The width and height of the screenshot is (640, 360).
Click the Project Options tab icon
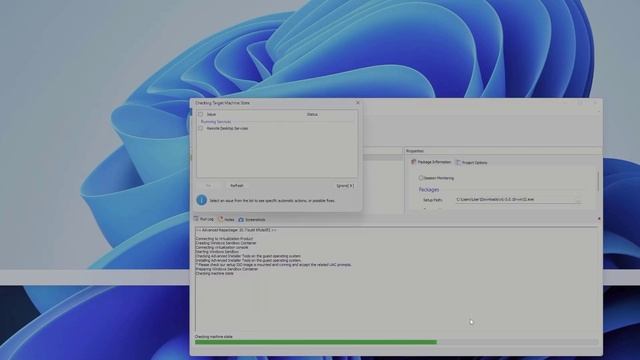pyautogui.click(x=458, y=162)
